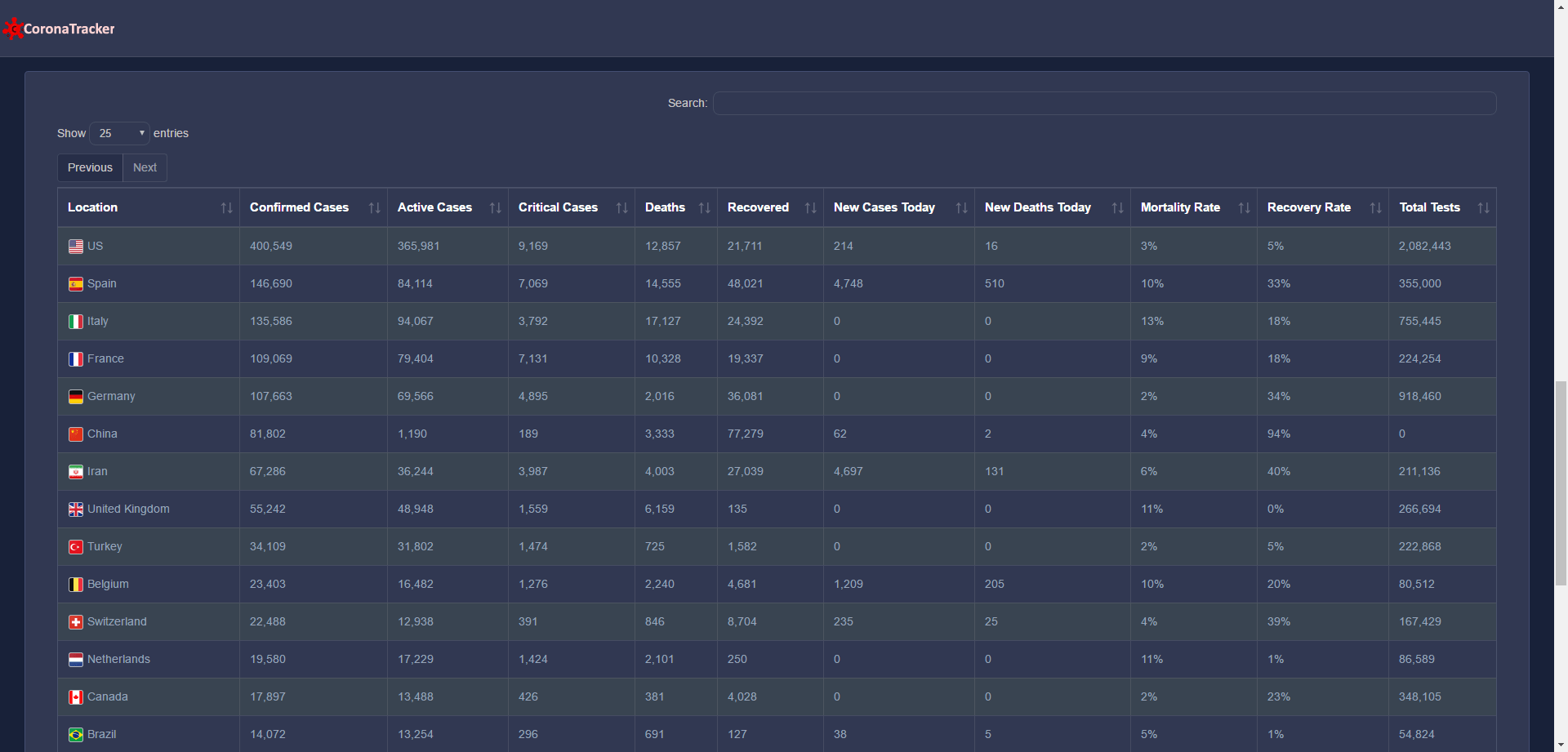Sort by Confirmed Cases arrows
1568x752 pixels.
[x=375, y=208]
